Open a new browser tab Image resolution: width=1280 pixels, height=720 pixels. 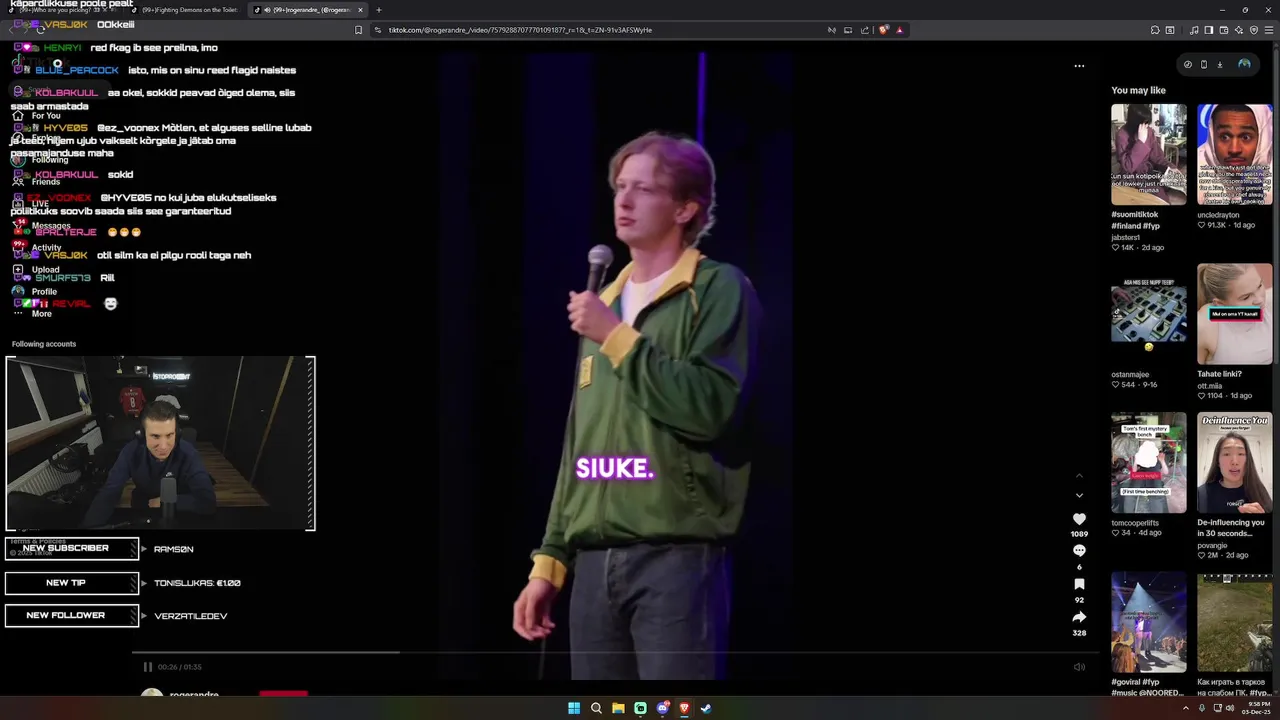379,10
